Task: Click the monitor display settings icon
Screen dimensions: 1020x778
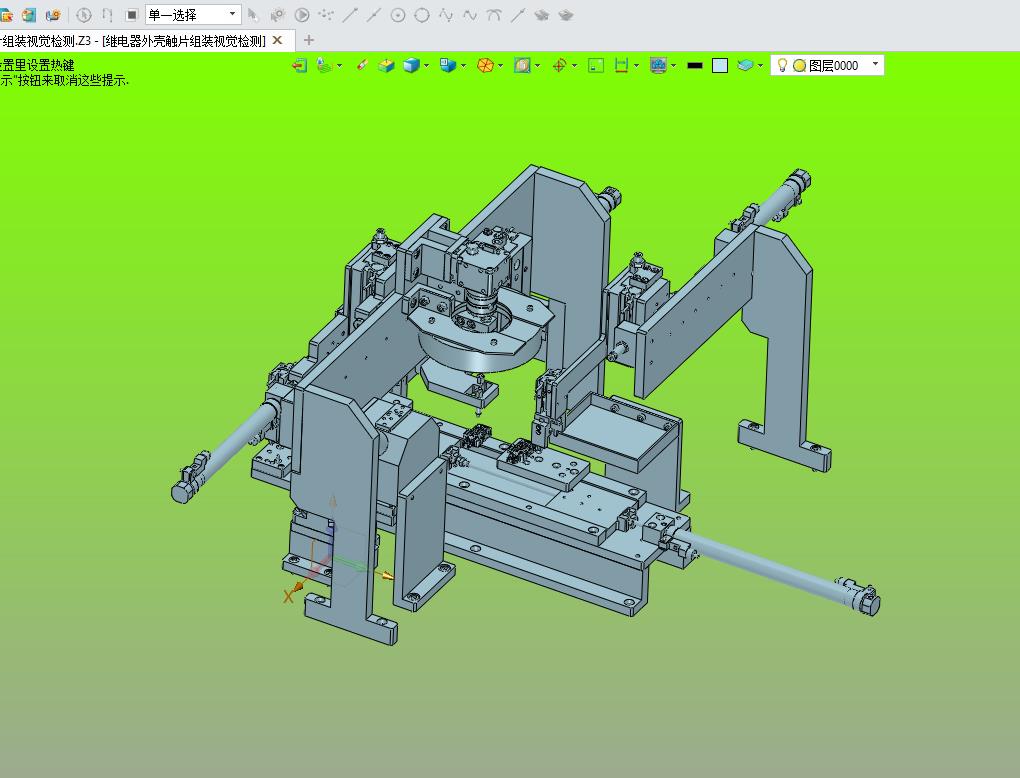Action: pyautogui.click(x=658, y=65)
